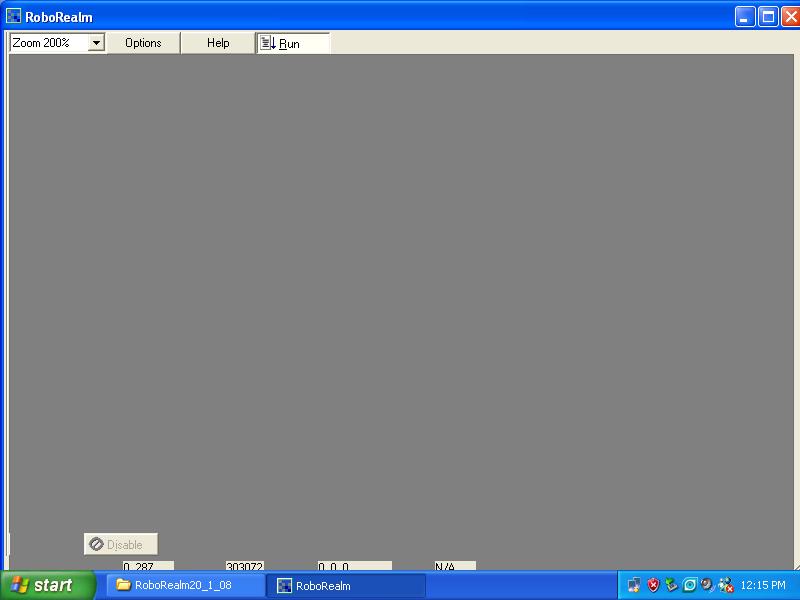Switch to RoboRealm20_1_08 folder in taskbar
800x600 pixels.
185,585
